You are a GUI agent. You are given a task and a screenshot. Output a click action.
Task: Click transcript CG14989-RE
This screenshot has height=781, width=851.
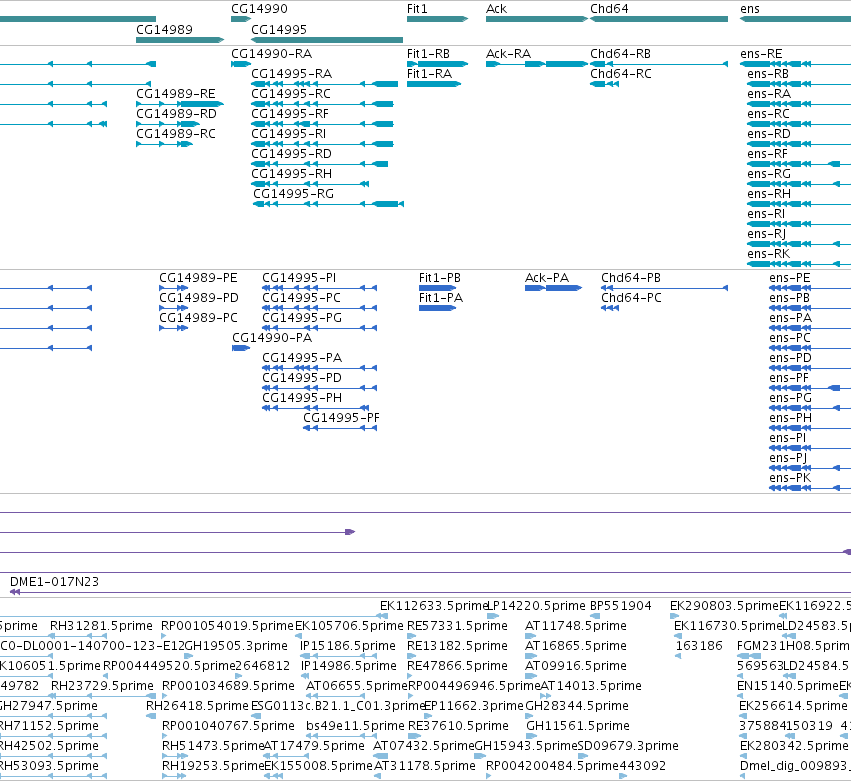click(x=180, y=104)
